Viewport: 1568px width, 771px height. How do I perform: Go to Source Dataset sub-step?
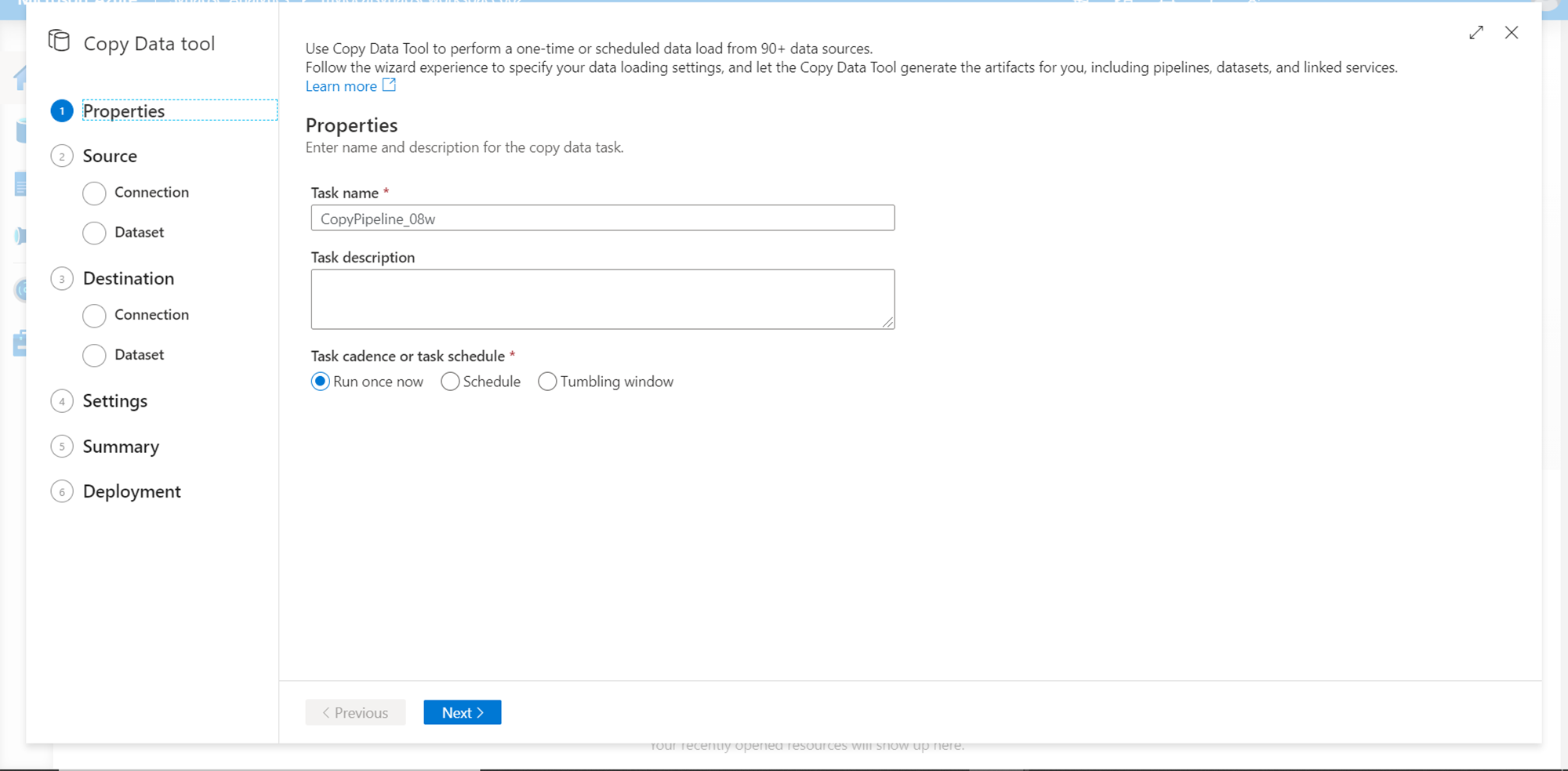click(x=139, y=233)
